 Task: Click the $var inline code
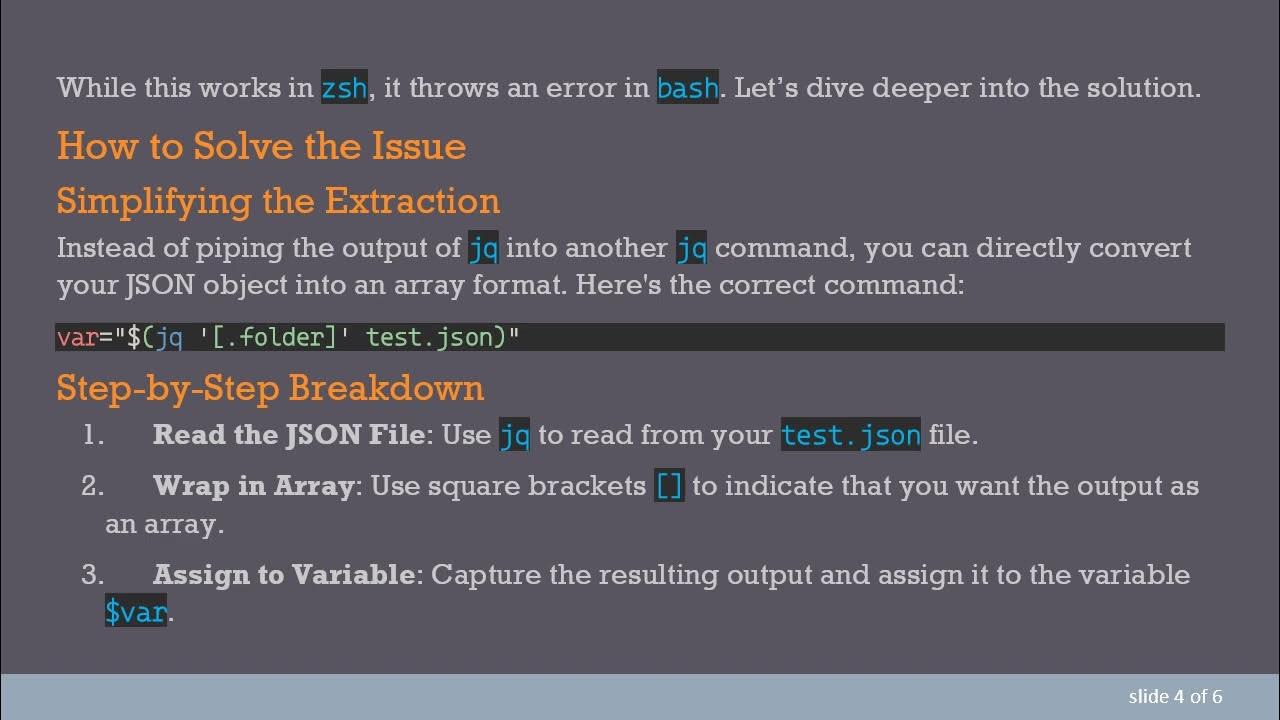[x=136, y=611]
